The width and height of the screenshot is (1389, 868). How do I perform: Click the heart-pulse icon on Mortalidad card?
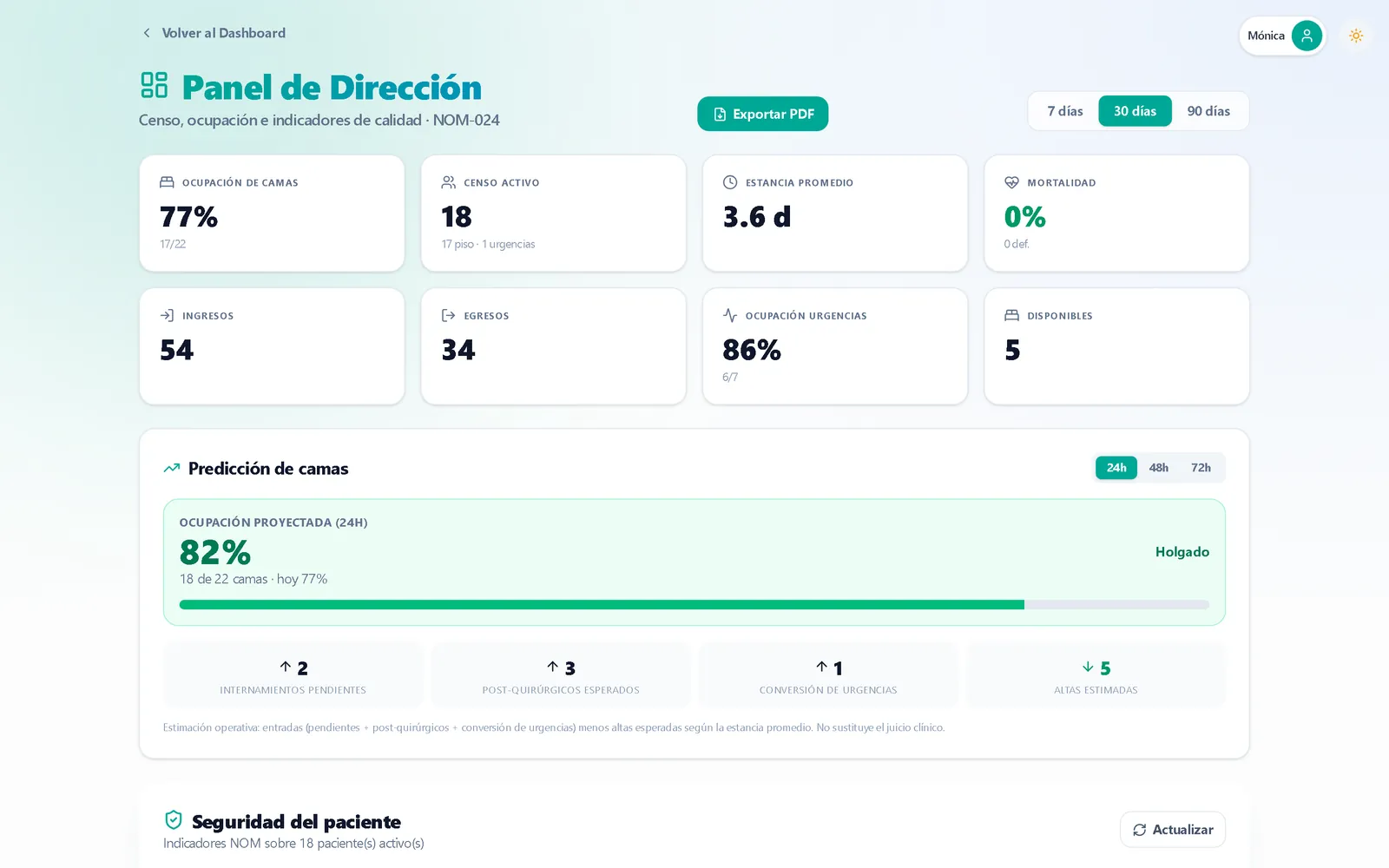[1011, 182]
